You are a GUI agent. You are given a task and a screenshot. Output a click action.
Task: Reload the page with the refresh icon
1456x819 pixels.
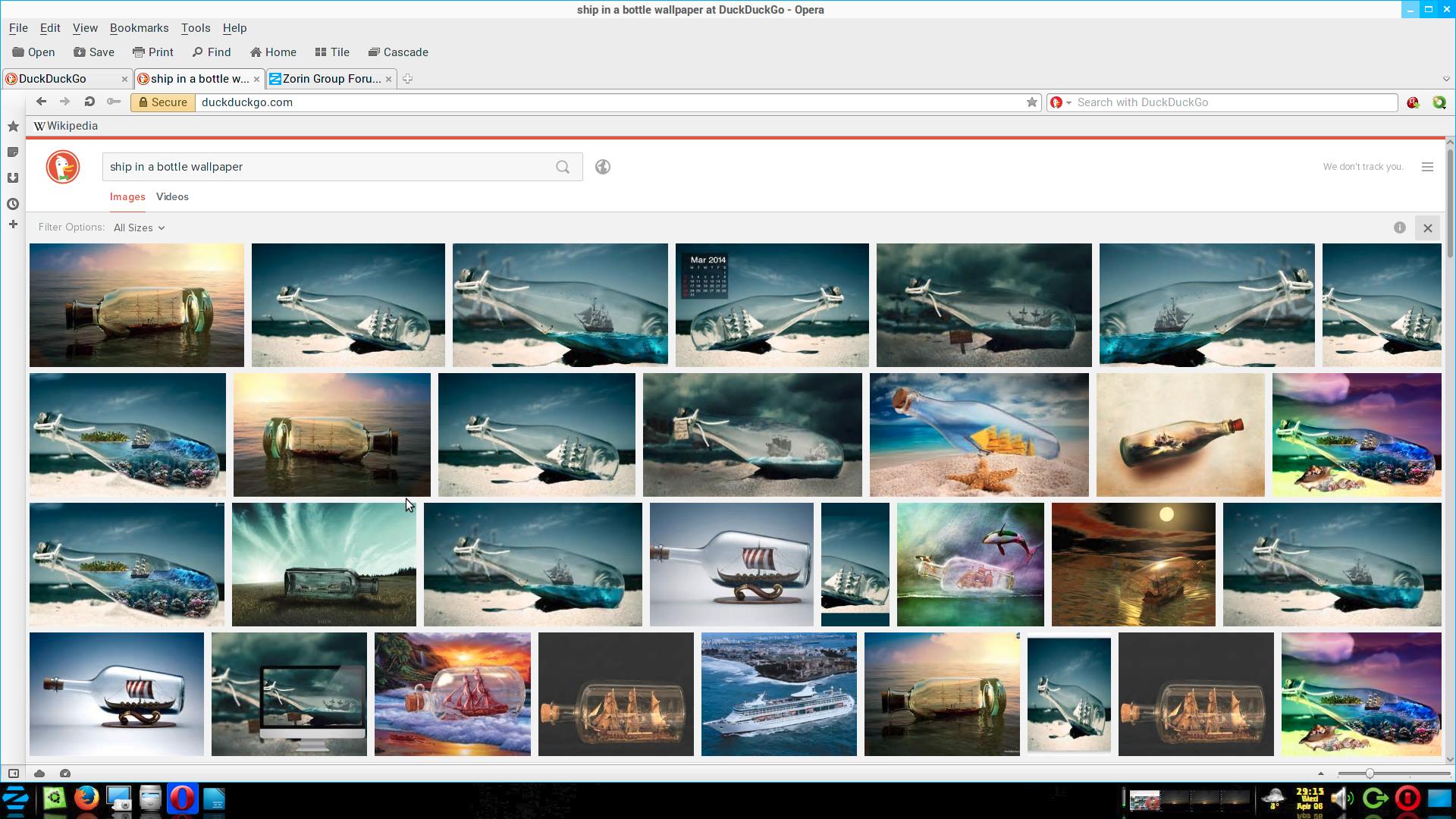(x=89, y=102)
